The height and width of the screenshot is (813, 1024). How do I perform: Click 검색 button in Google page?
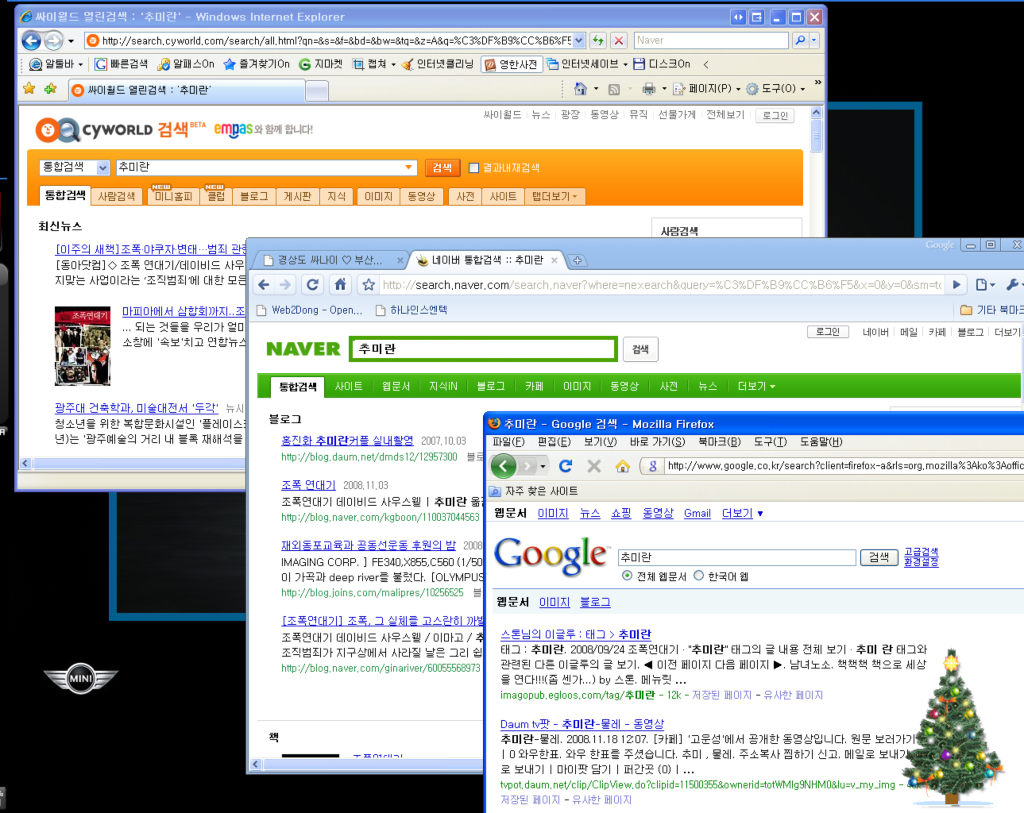(879, 557)
